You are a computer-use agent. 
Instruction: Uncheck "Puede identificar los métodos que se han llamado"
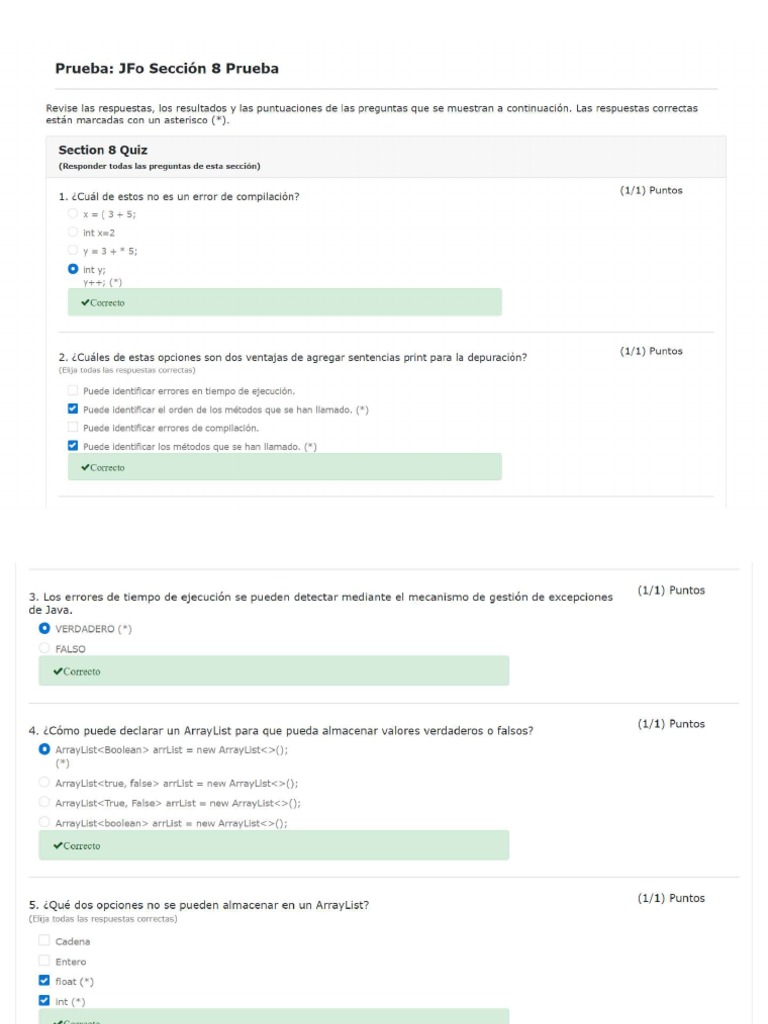(73, 446)
